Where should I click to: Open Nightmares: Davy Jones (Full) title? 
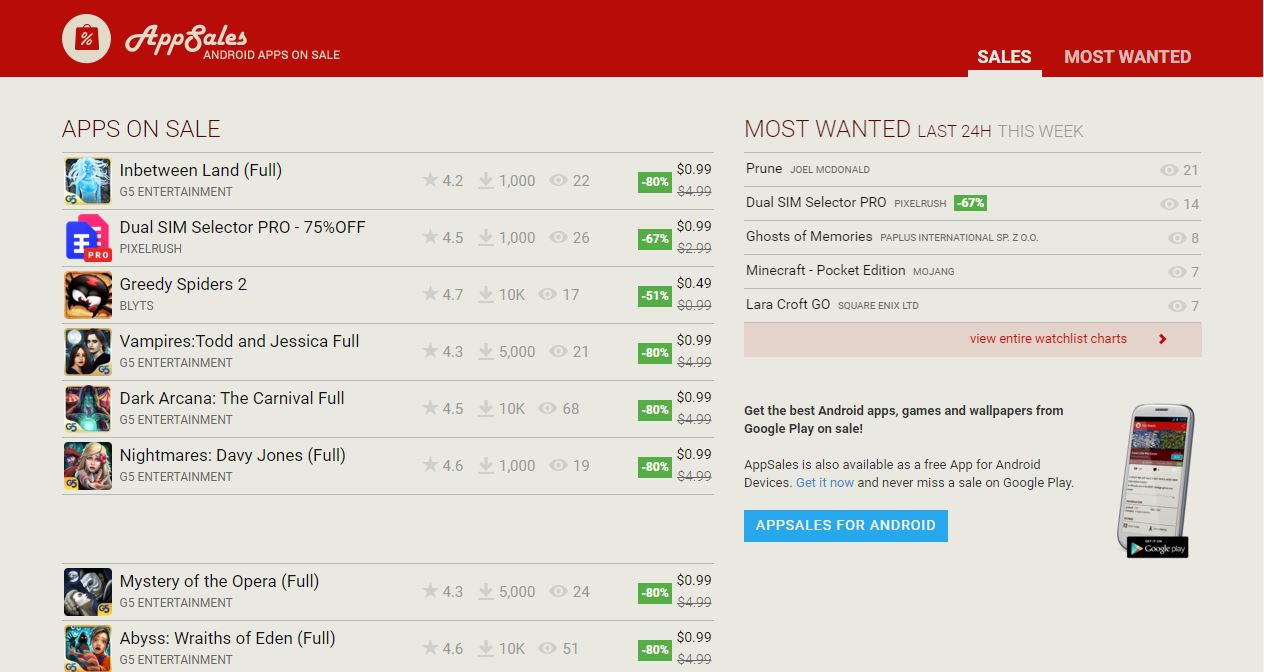(233, 455)
